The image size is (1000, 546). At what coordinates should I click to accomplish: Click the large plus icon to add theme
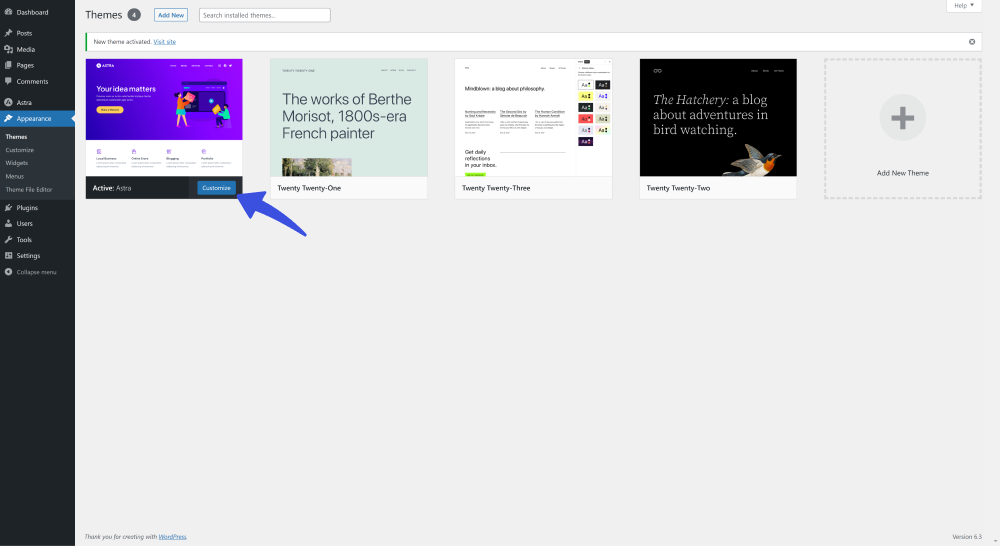coord(902,118)
